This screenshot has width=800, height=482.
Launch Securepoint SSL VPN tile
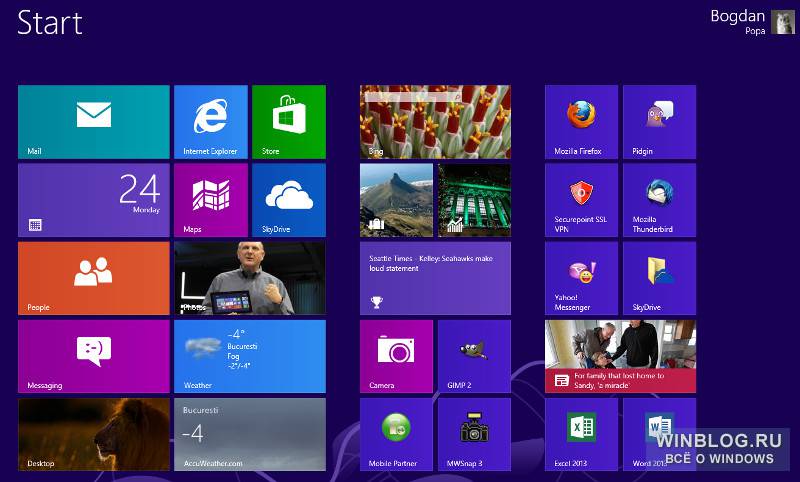[x=582, y=200]
